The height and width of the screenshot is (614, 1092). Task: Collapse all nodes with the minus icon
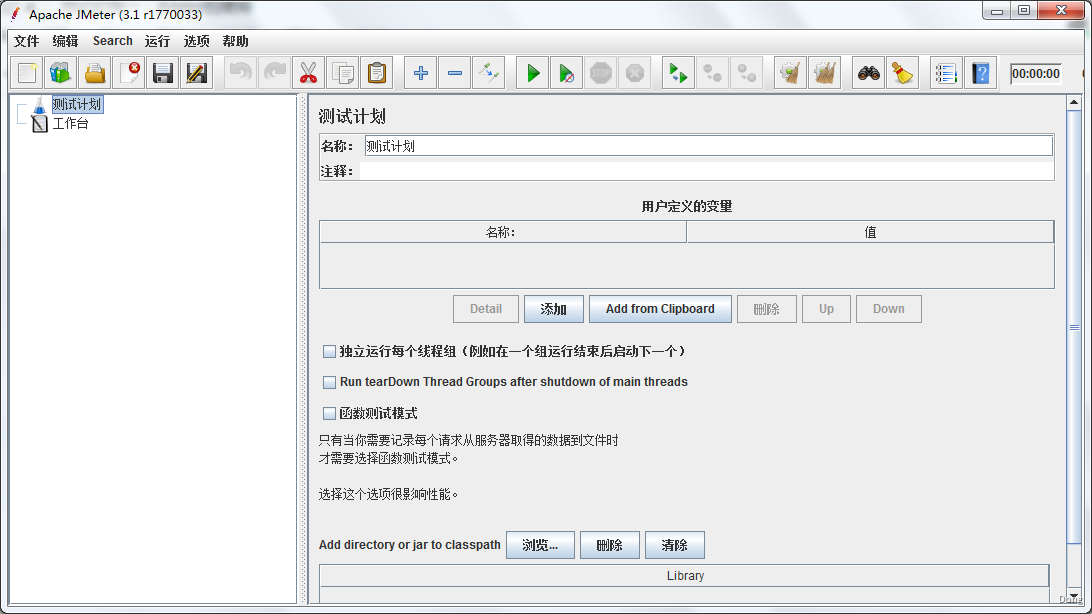[x=455, y=73]
